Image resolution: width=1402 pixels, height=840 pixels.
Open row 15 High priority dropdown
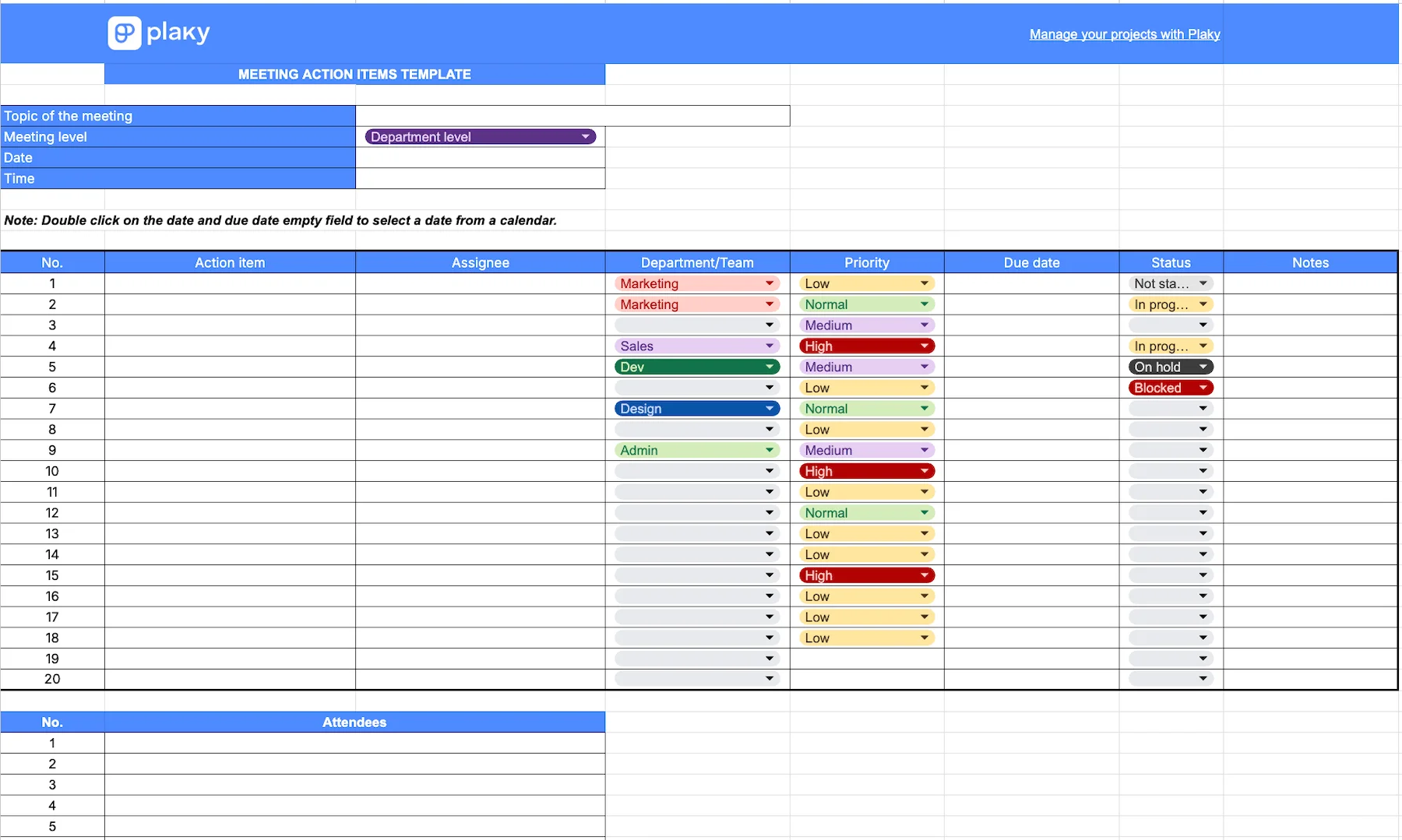[x=867, y=575]
